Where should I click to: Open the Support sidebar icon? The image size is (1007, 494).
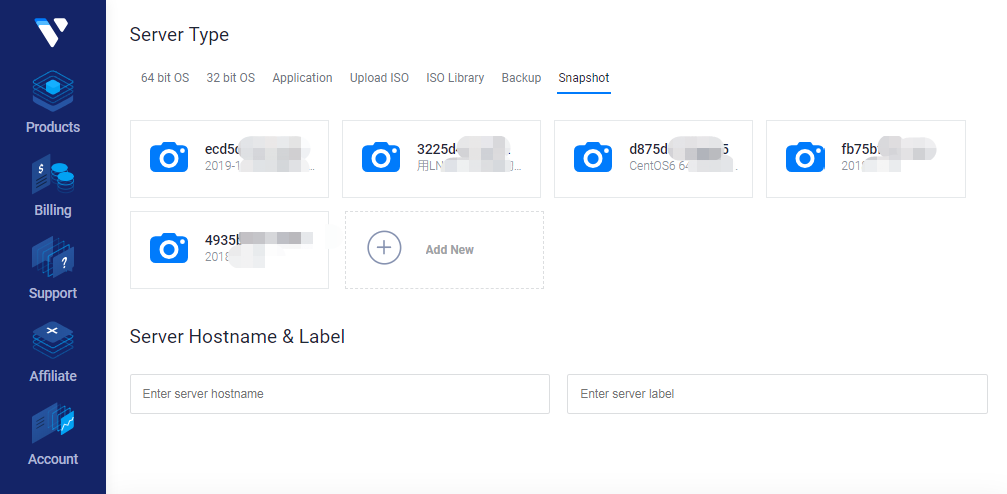[x=53, y=258]
